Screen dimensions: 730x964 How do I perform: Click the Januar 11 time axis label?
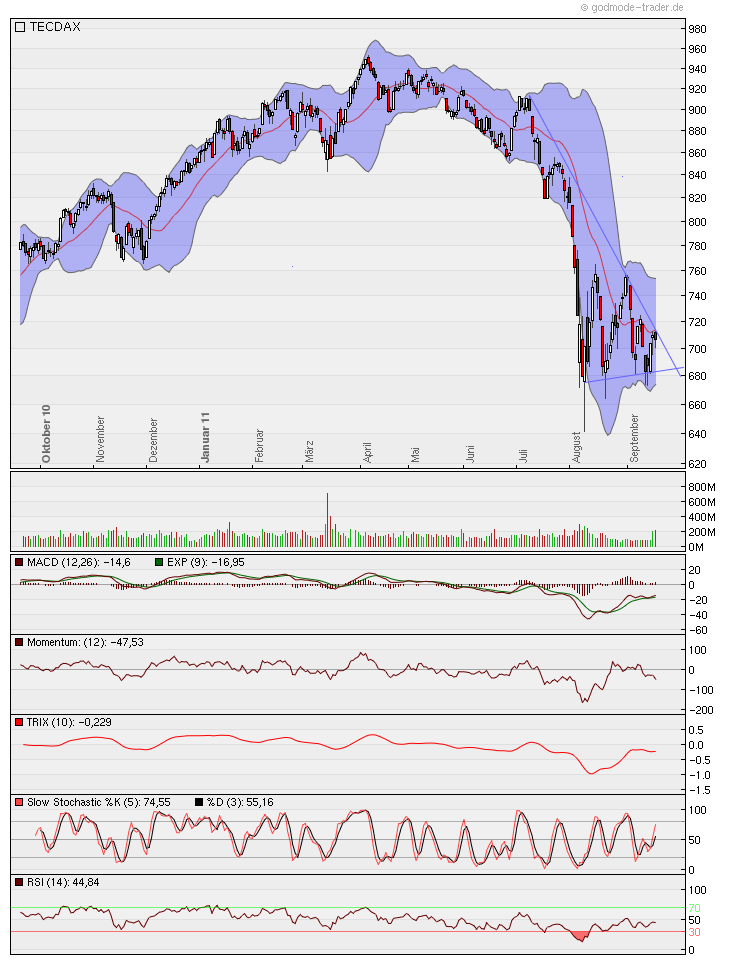coord(205,437)
